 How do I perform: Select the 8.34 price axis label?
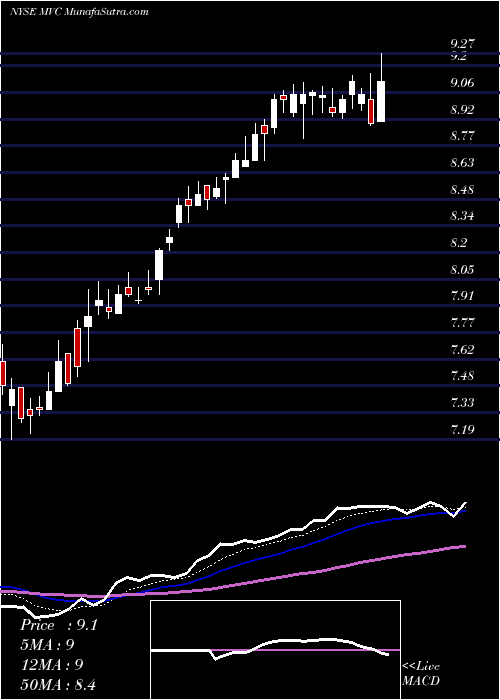pyautogui.click(x=463, y=216)
